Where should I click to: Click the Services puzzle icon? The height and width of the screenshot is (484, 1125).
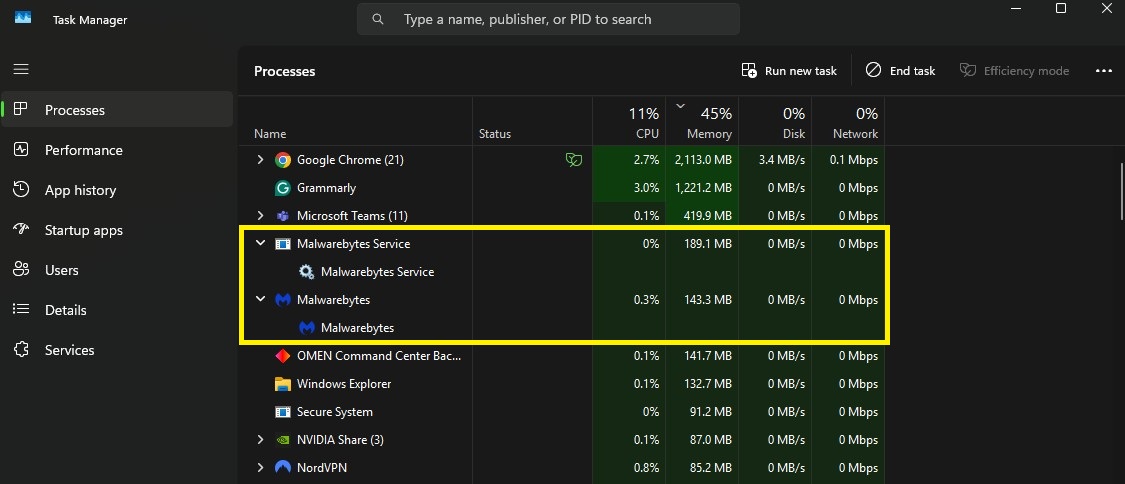click(21, 350)
